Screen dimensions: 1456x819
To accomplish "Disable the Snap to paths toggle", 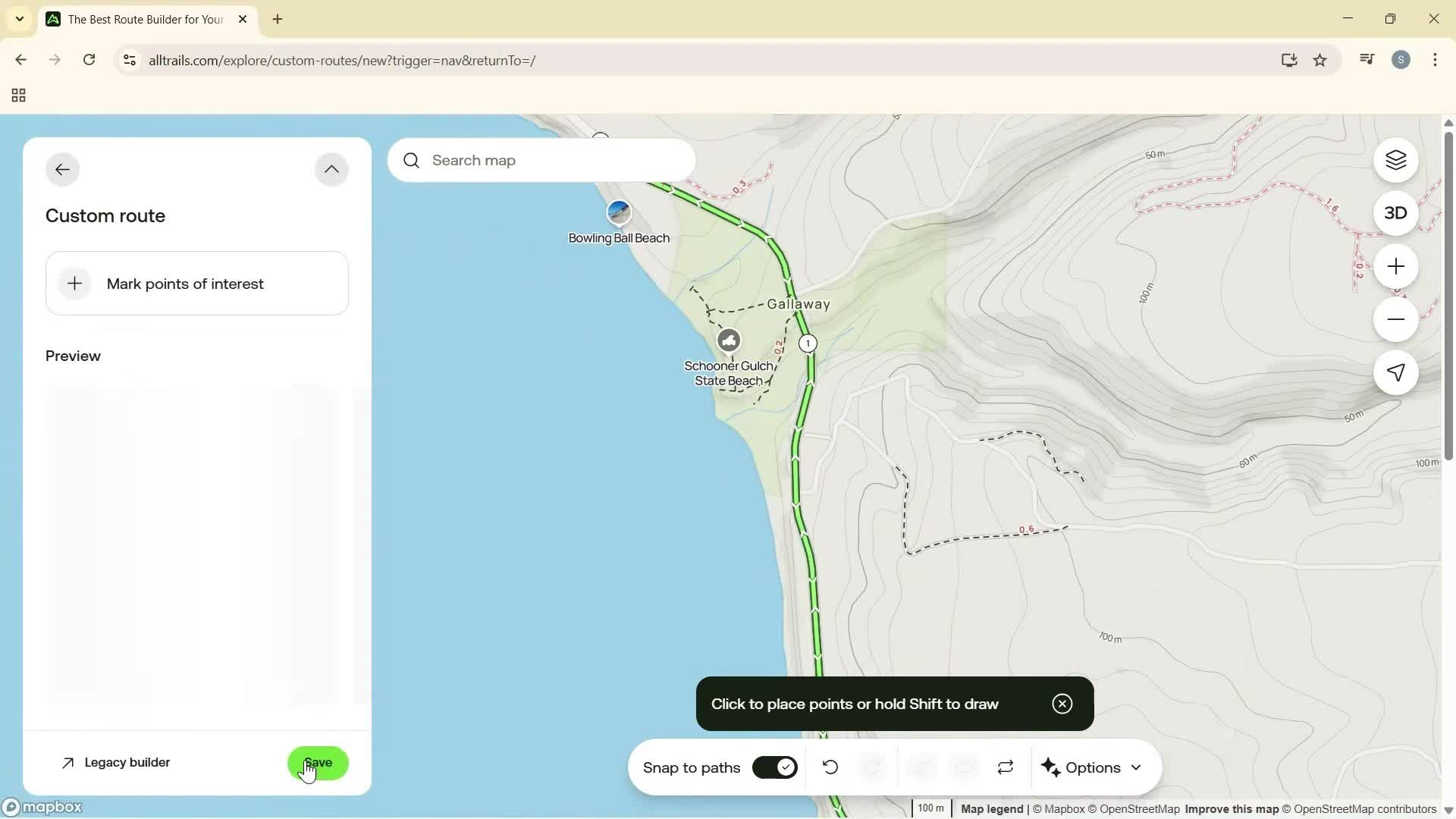I will pos(774,767).
